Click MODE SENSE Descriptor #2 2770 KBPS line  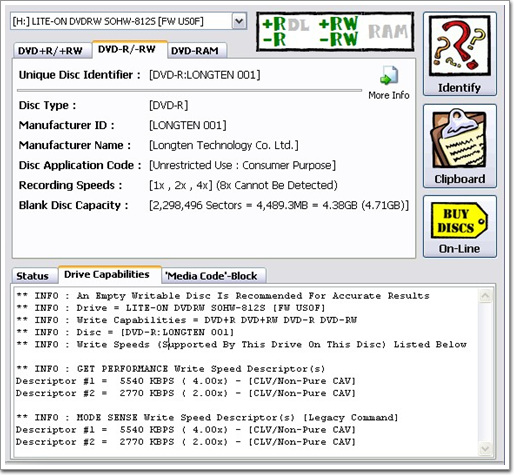click(186, 442)
